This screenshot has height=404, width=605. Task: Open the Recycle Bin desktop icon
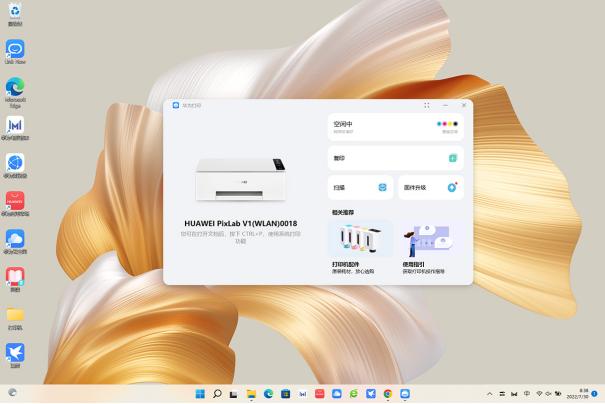pos(15,14)
